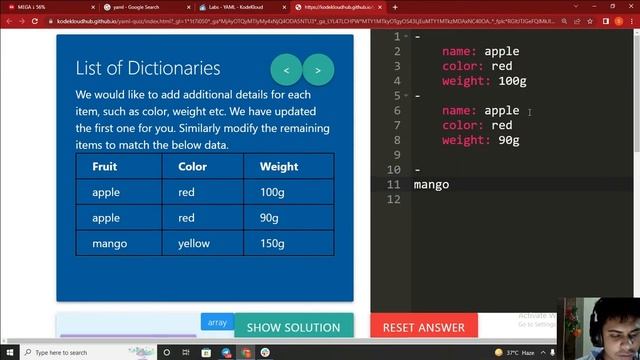
Task: Click the Fruit column header
Action: tap(119, 167)
